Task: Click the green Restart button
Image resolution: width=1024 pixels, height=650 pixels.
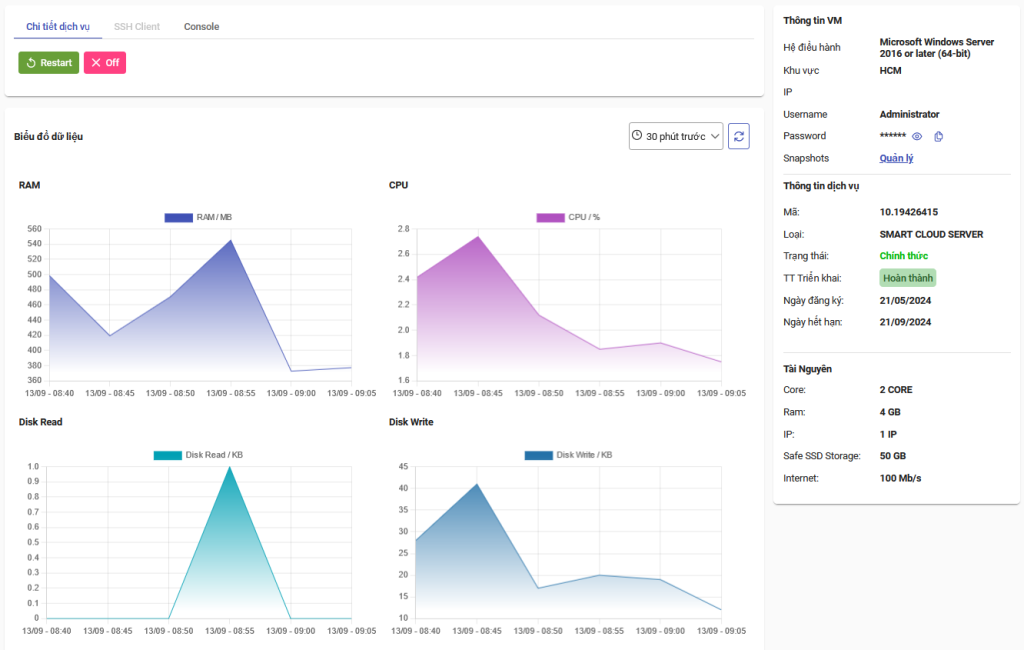Action: pos(48,63)
